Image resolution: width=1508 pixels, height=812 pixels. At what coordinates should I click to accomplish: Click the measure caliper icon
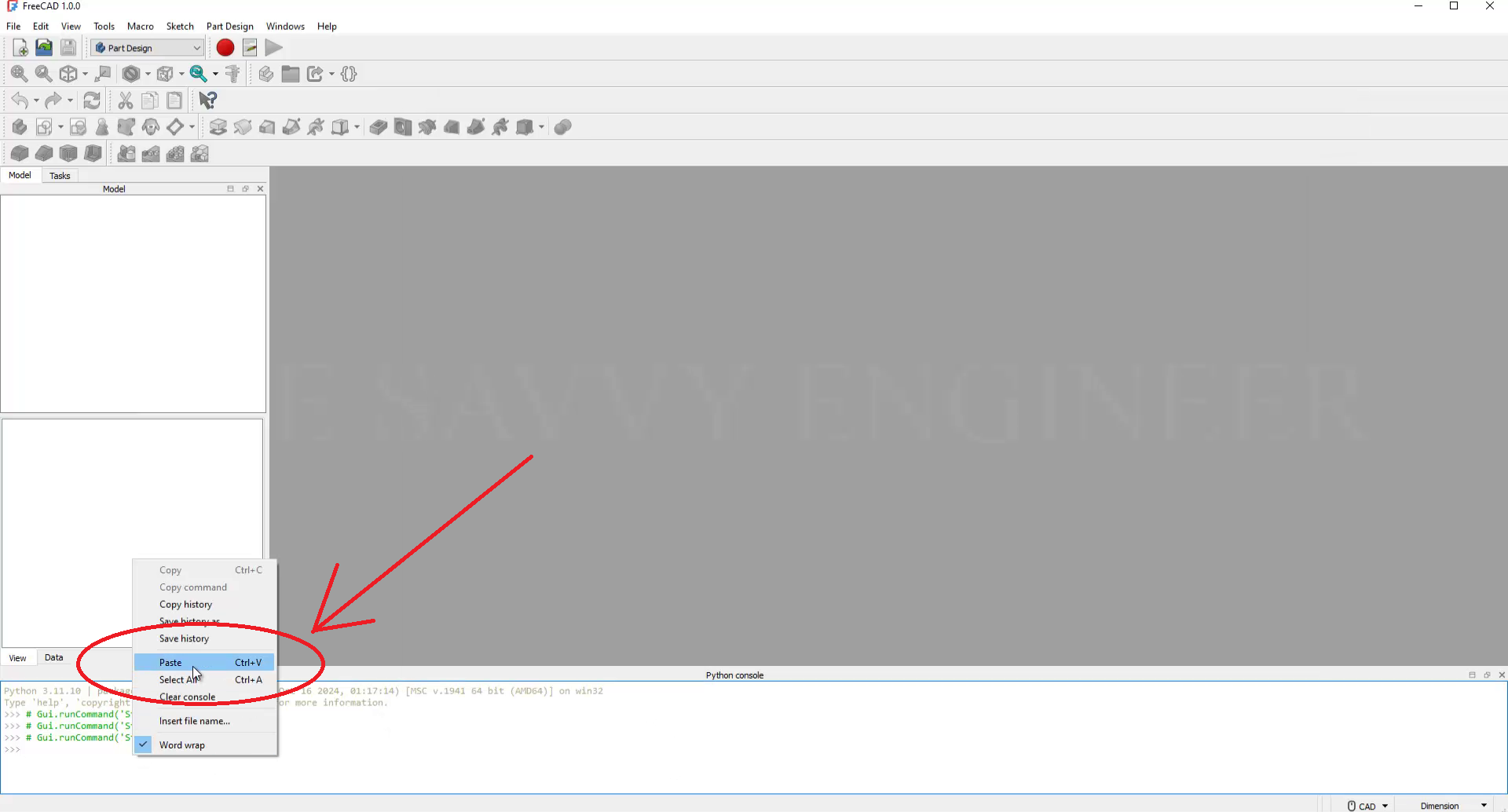[x=232, y=74]
